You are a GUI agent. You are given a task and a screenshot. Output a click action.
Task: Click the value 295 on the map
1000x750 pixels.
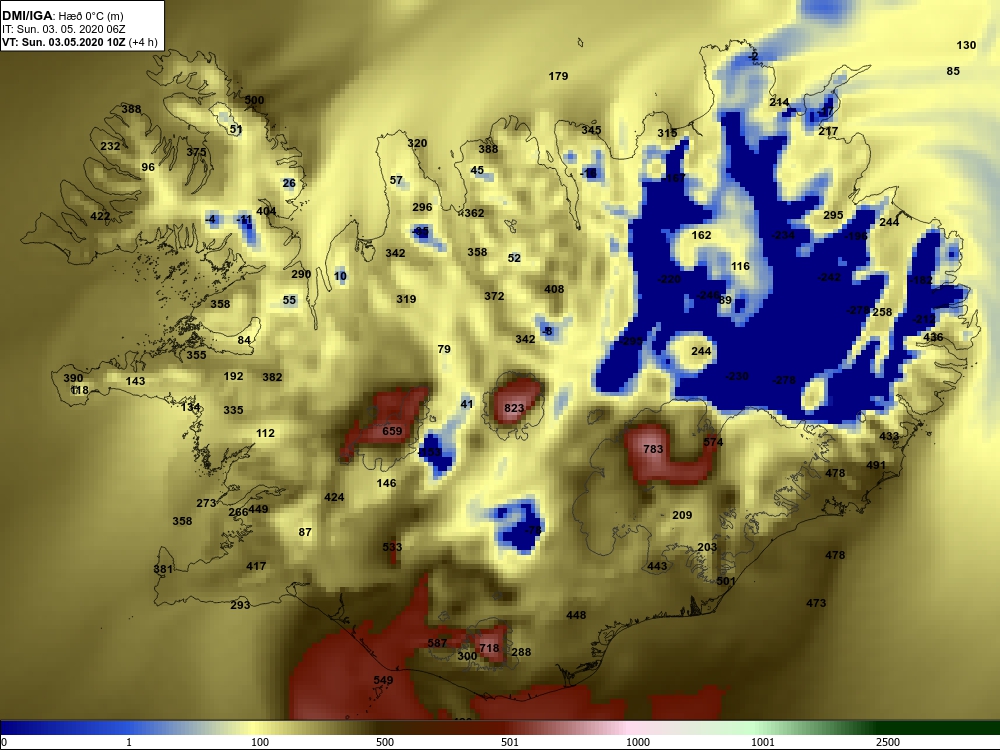833,215
